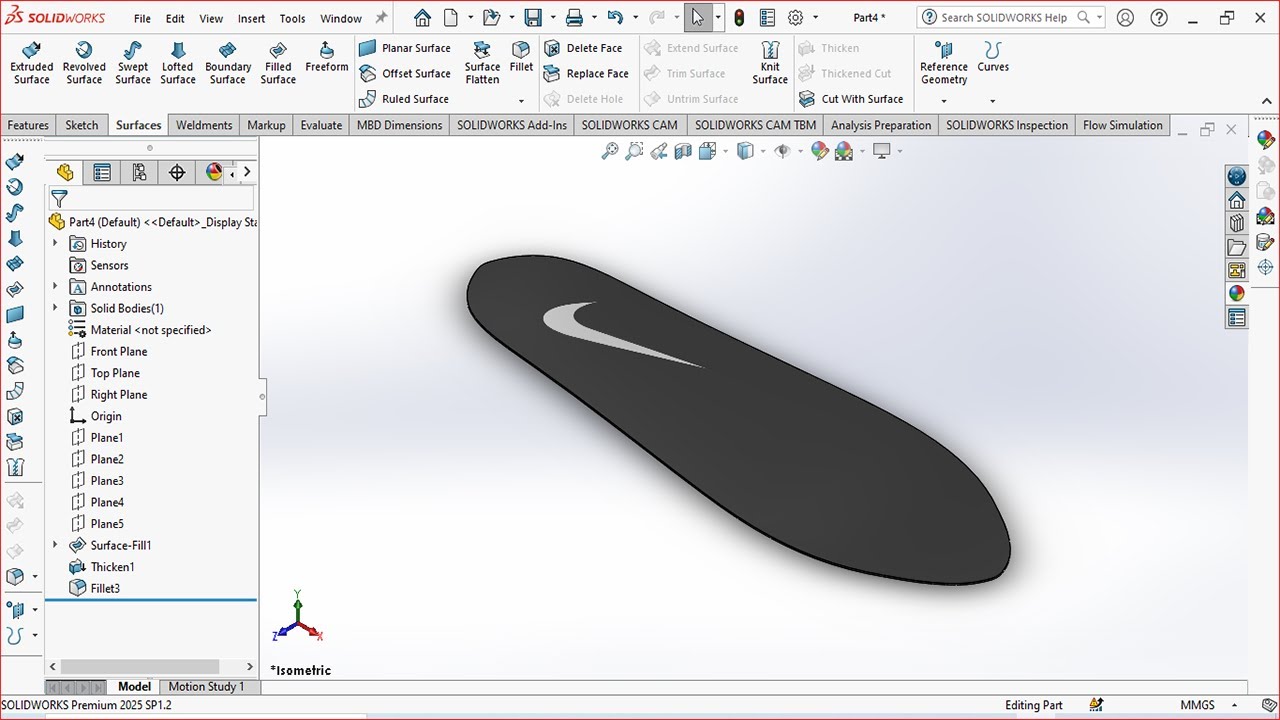Screen dimensions: 1280x720
Task: Select the Knit Surface tool
Action: (770, 63)
